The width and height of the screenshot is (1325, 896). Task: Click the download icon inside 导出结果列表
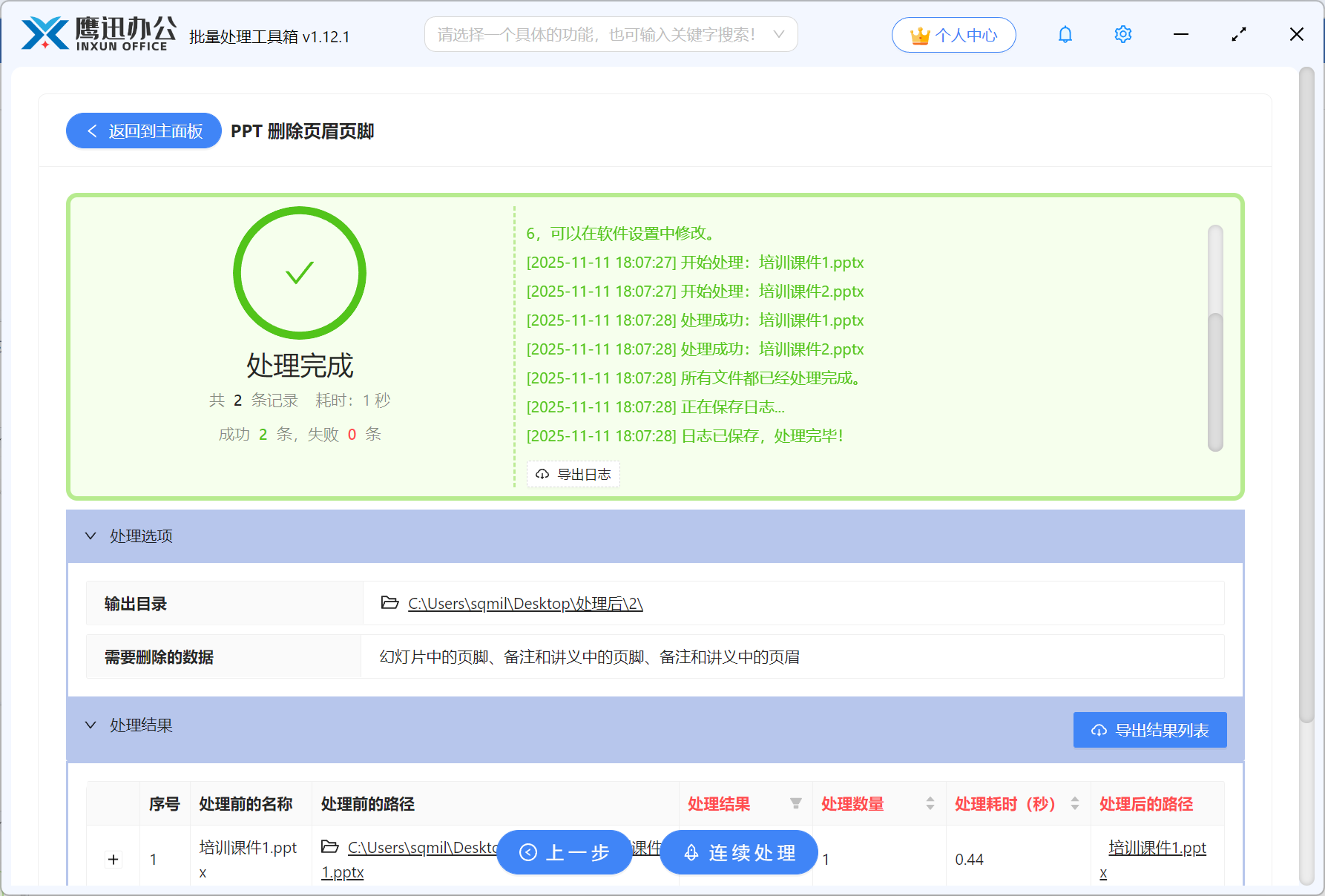1099,730
